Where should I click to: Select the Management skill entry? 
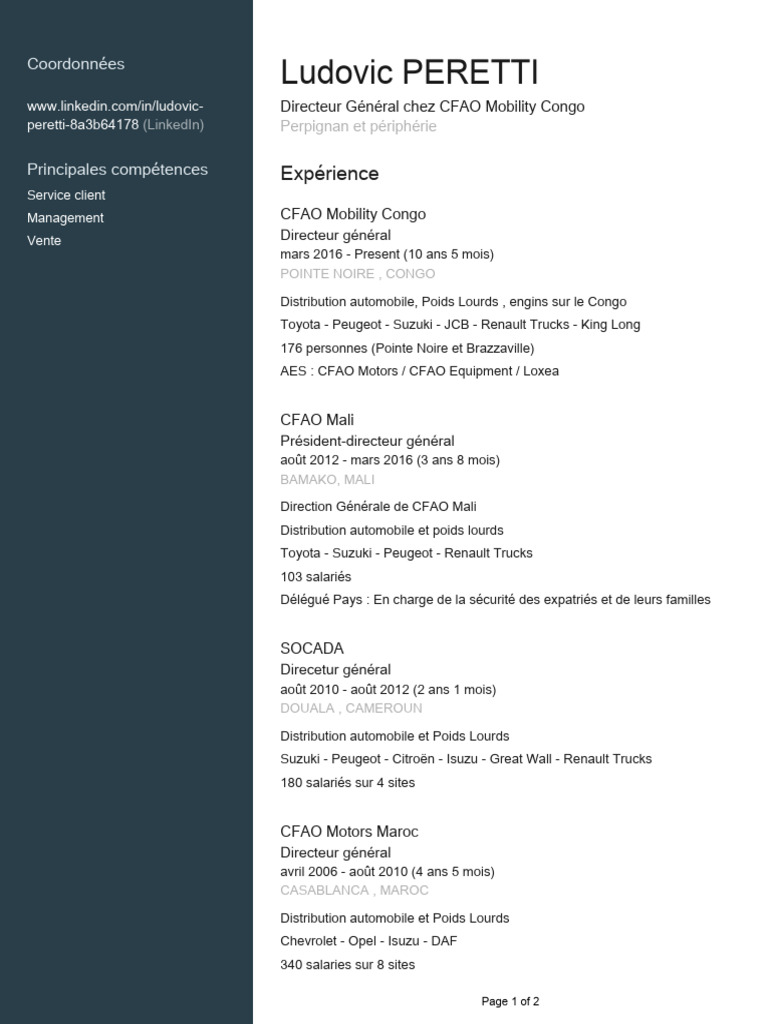point(65,218)
